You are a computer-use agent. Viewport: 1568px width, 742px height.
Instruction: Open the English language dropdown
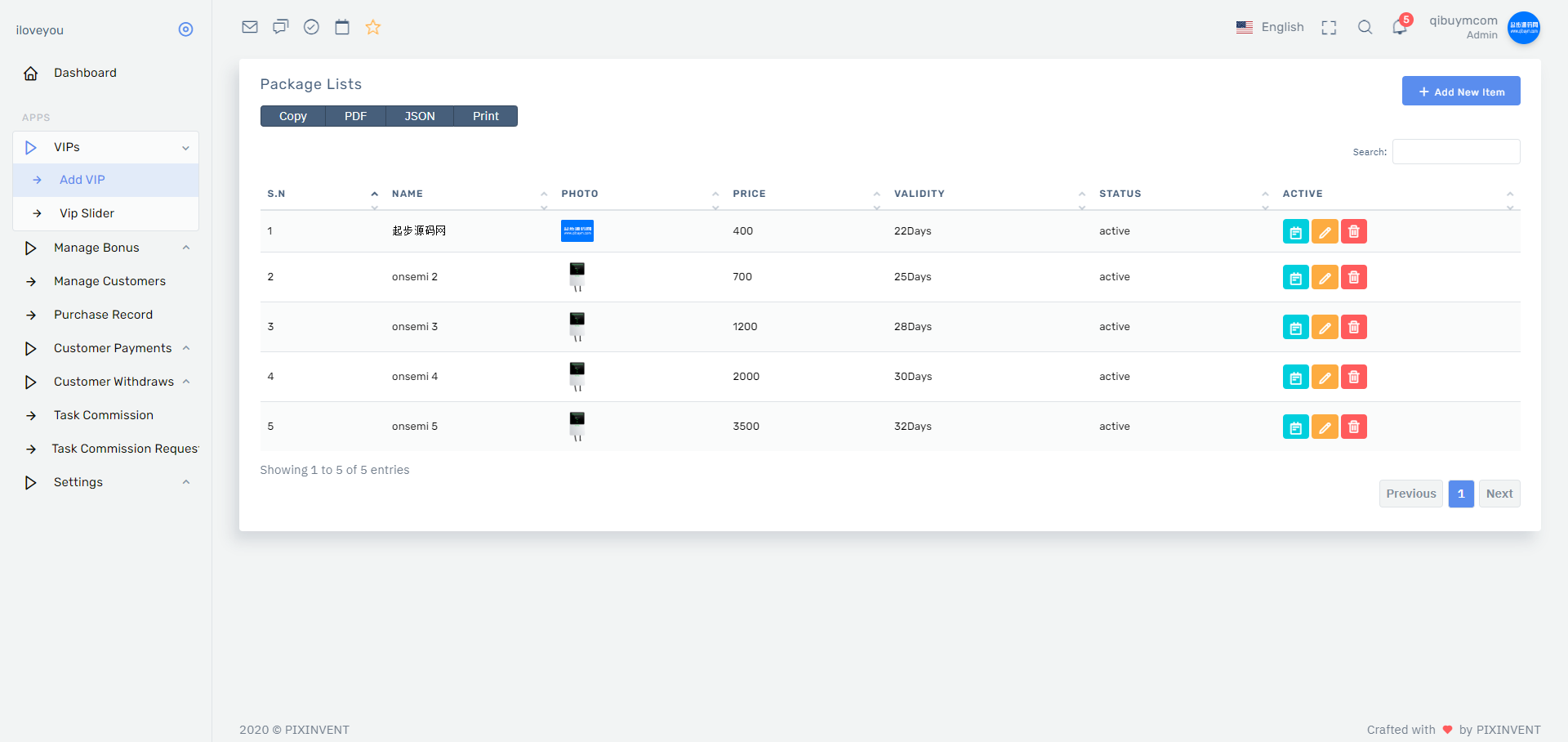(x=1271, y=27)
